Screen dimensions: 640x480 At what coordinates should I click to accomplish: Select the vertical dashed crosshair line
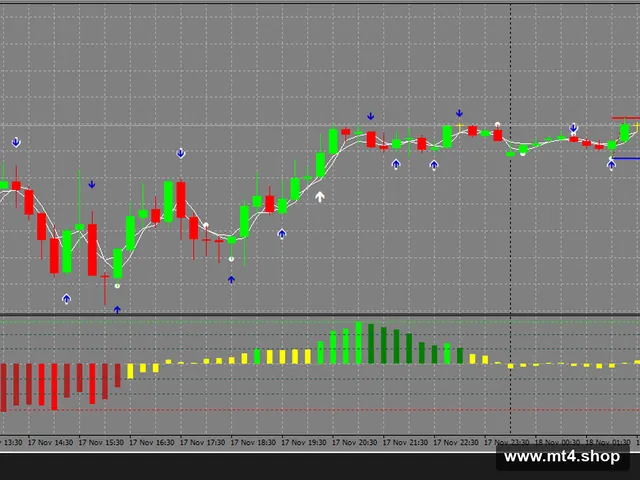[x=511, y=218]
